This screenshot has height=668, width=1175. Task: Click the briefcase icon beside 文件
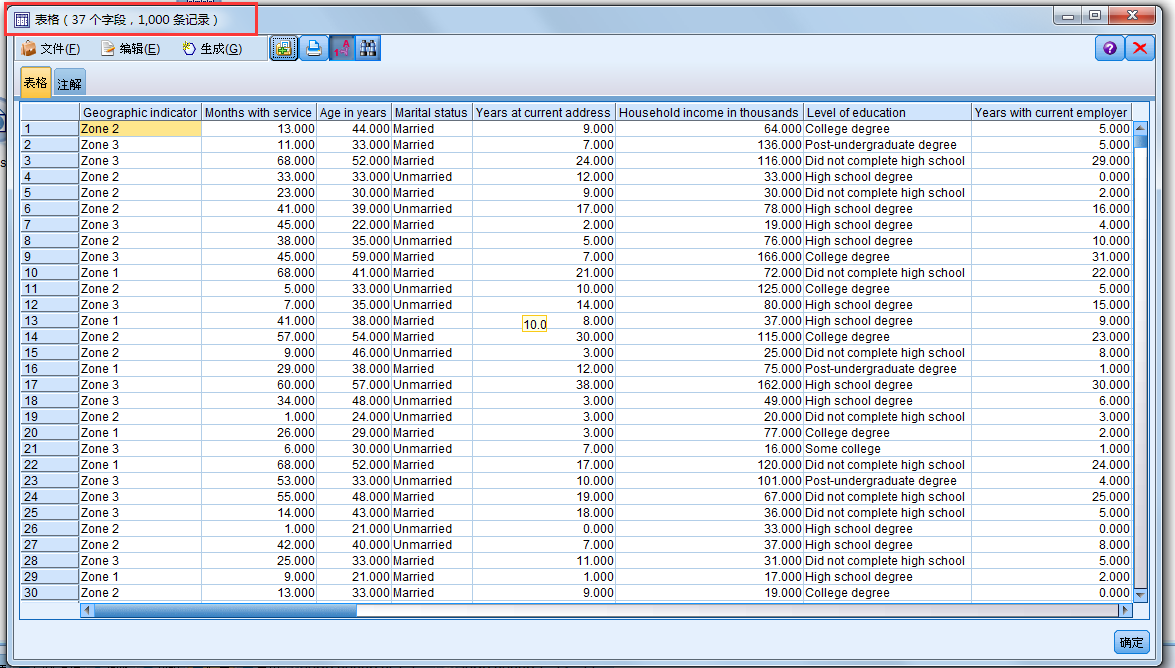[x=30, y=47]
